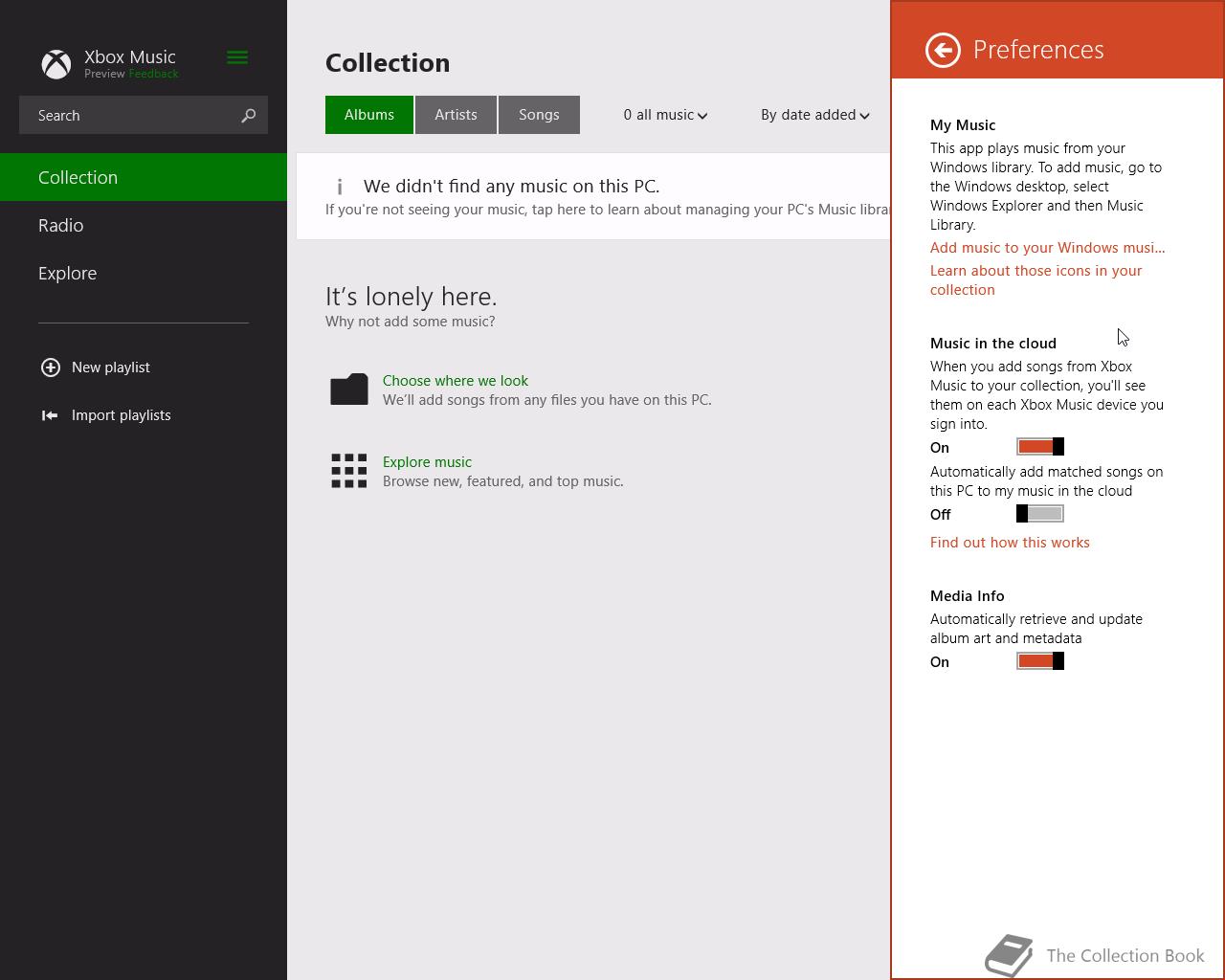Image resolution: width=1225 pixels, height=980 pixels.
Task: Click the Feedback link under Xbox Music
Action: (153, 74)
